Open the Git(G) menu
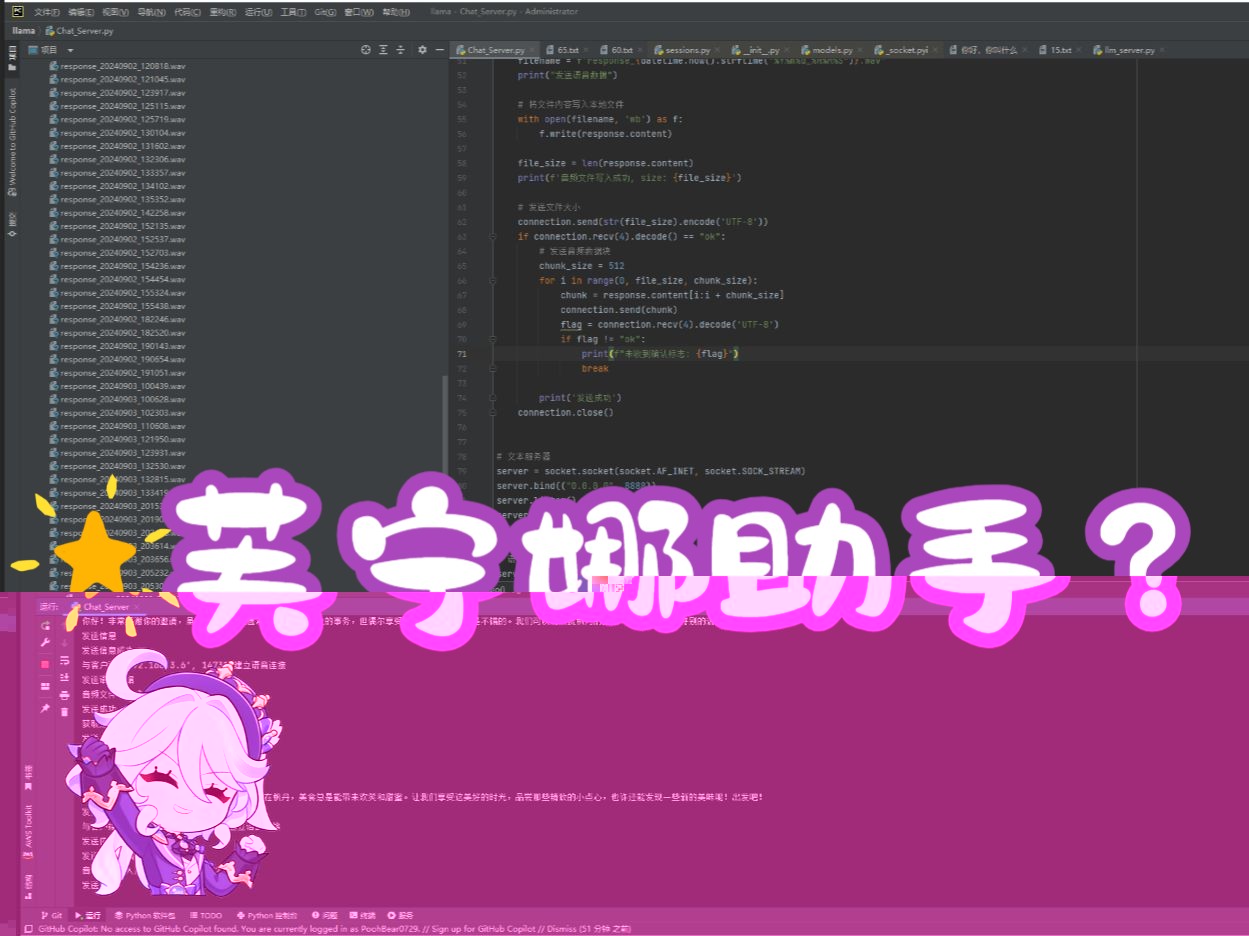Image resolution: width=1249 pixels, height=936 pixels. [x=325, y=12]
